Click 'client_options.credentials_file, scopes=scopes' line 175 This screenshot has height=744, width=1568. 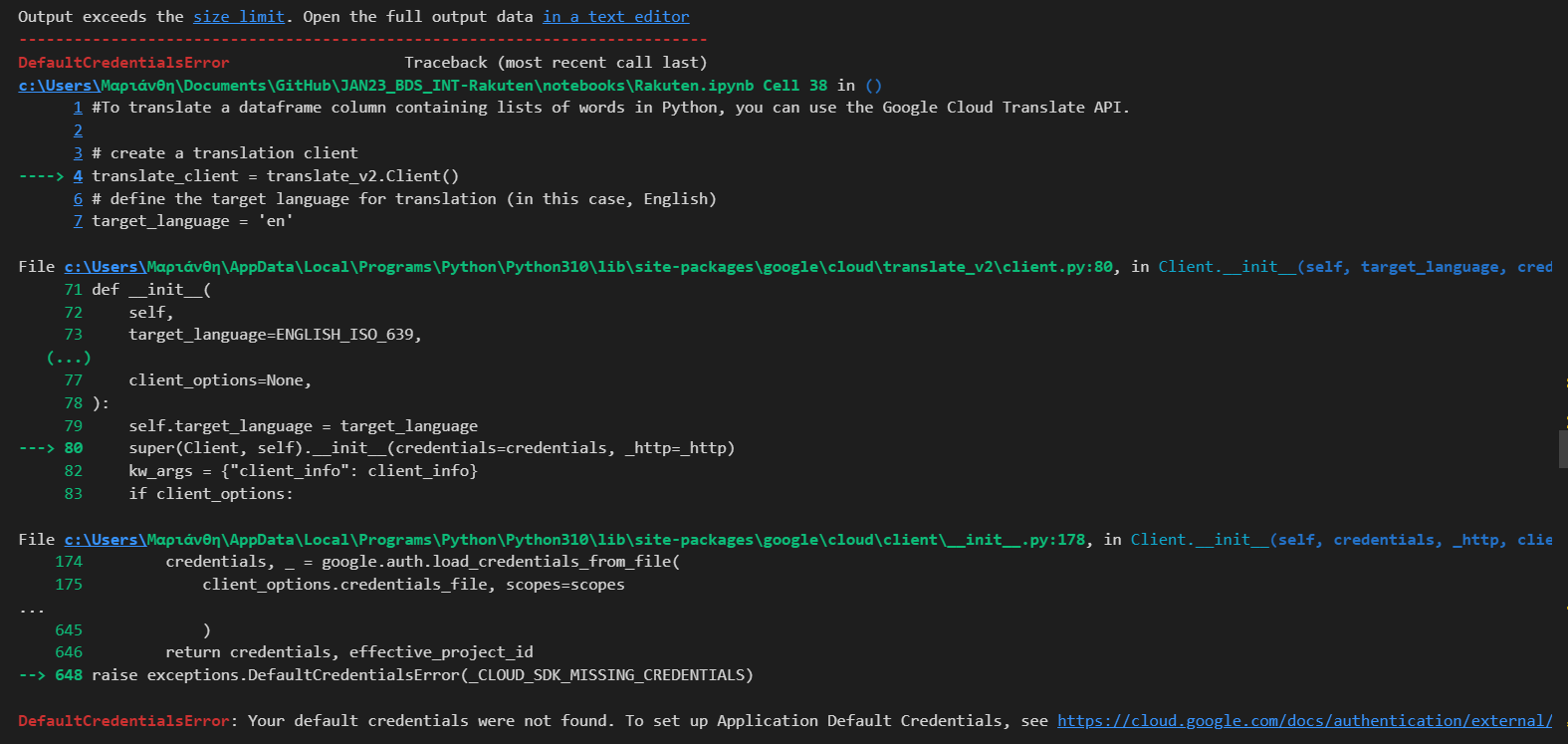point(414,585)
